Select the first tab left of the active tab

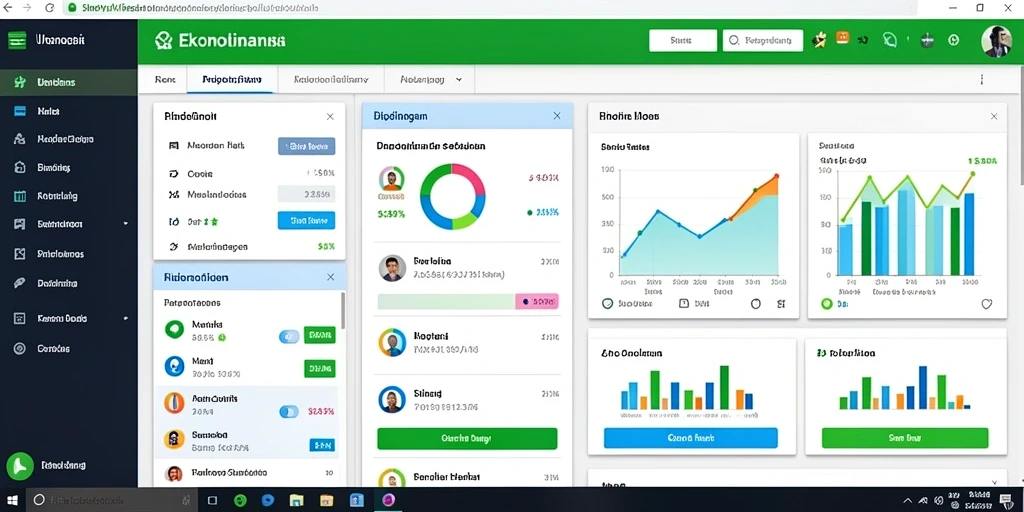(x=165, y=80)
